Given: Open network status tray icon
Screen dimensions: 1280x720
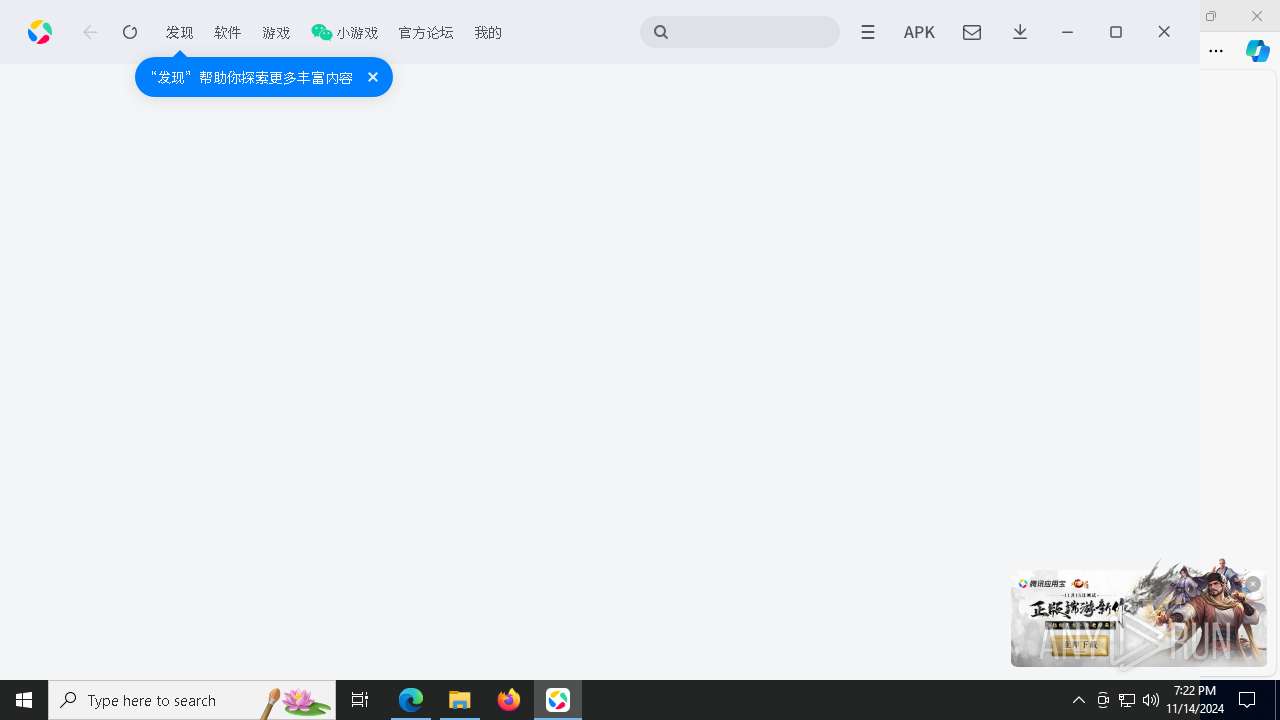Looking at the screenshot, I should point(1127,700).
